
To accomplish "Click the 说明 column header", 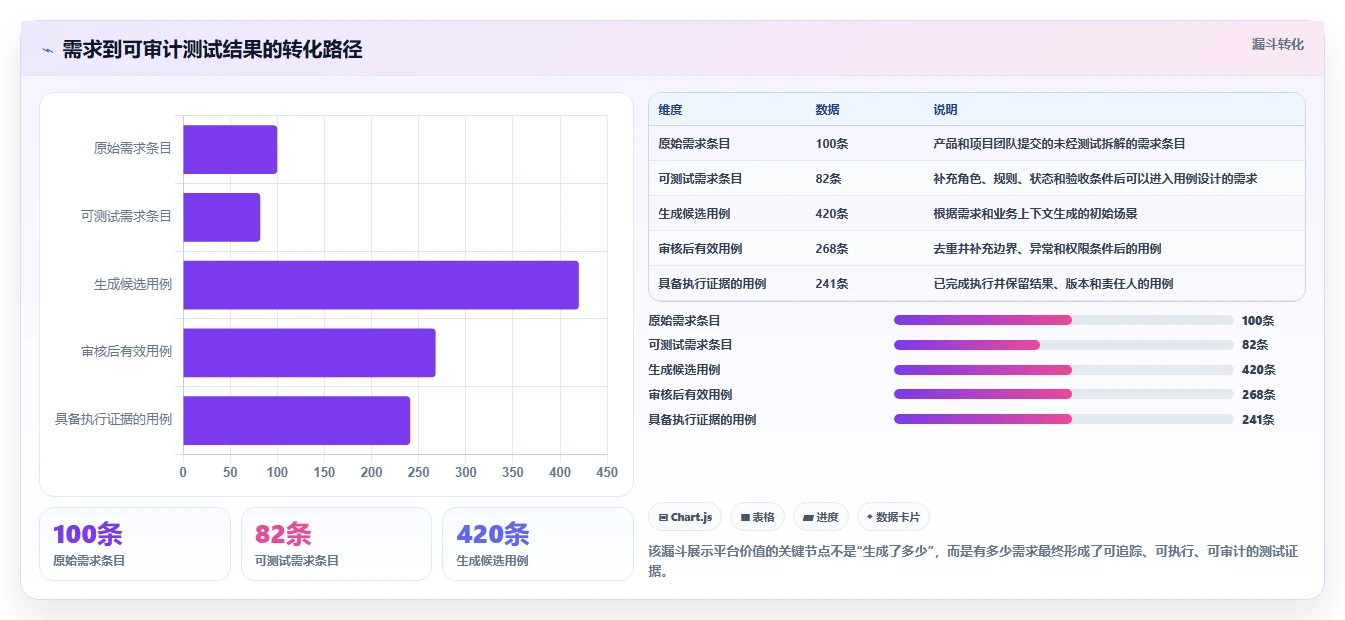I will 945,109.
